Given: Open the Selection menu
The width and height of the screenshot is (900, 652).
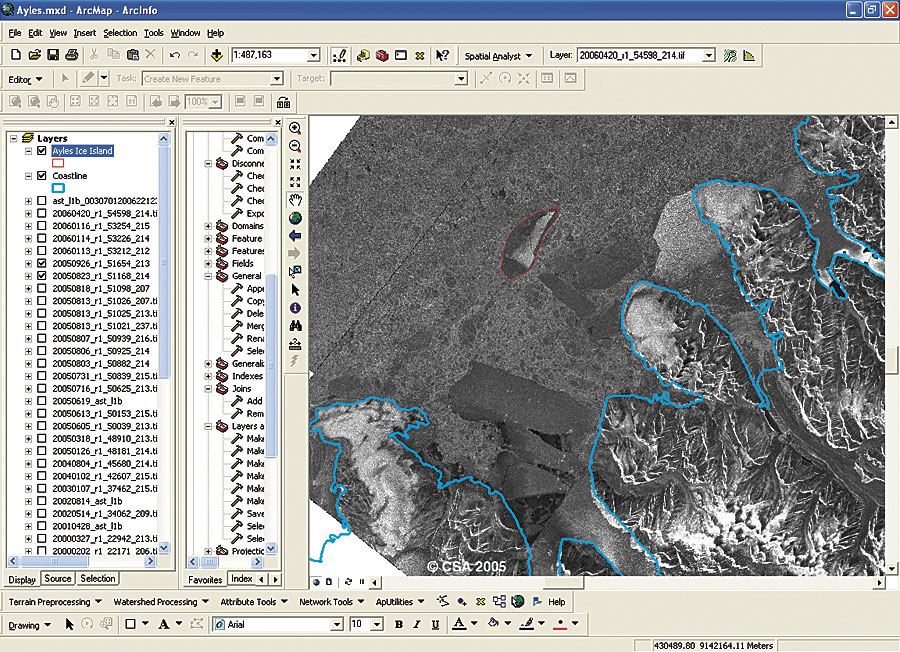Looking at the screenshot, I should click(120, 33).
